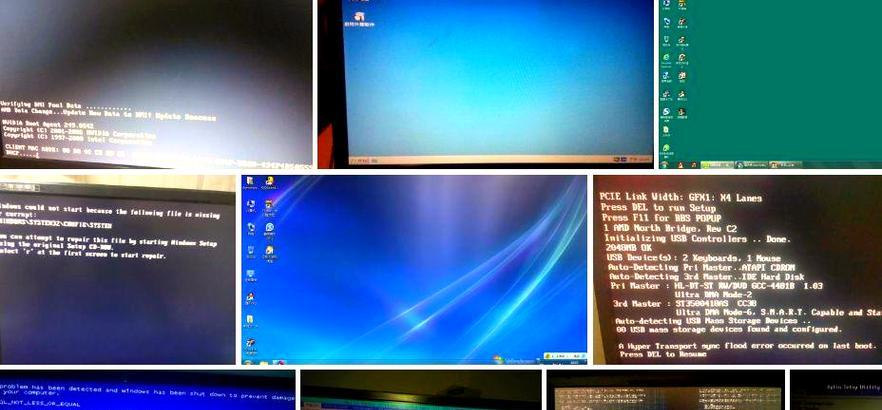
Task: Open the 'PCIE Link Width' BIOS POST photo
Action: [x=737, y=269]
